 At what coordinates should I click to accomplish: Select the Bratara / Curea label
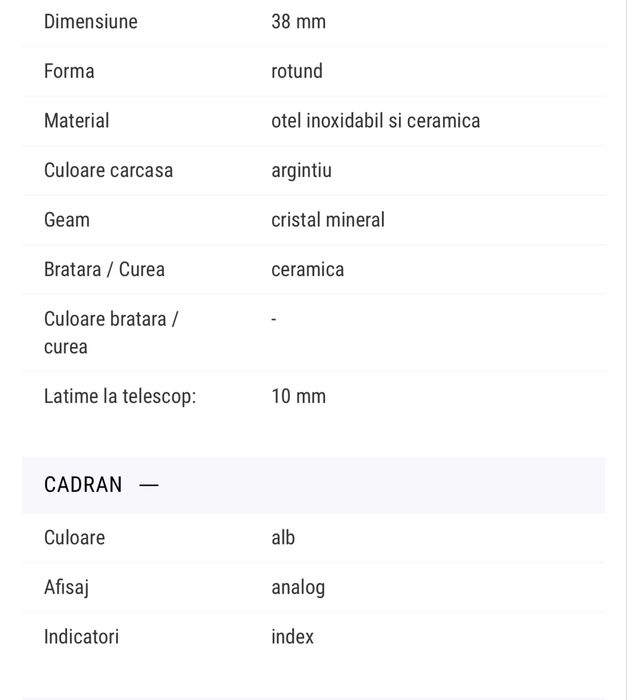(x=104, y=269)
